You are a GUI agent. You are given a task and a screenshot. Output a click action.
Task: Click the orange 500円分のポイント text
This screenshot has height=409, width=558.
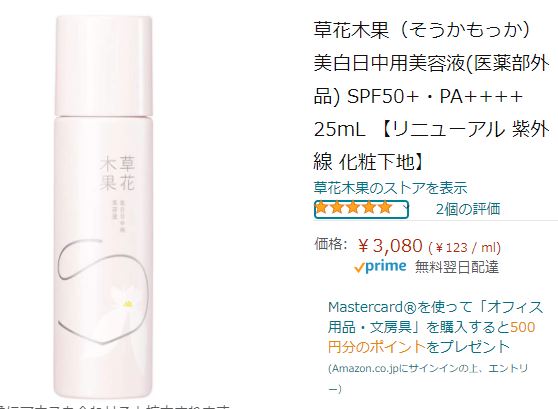431,337
